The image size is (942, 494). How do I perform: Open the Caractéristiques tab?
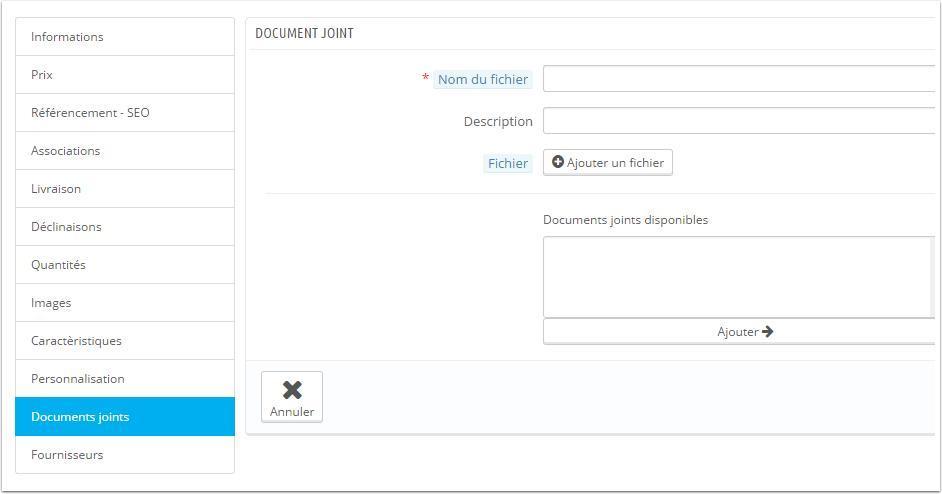(125, 341)
